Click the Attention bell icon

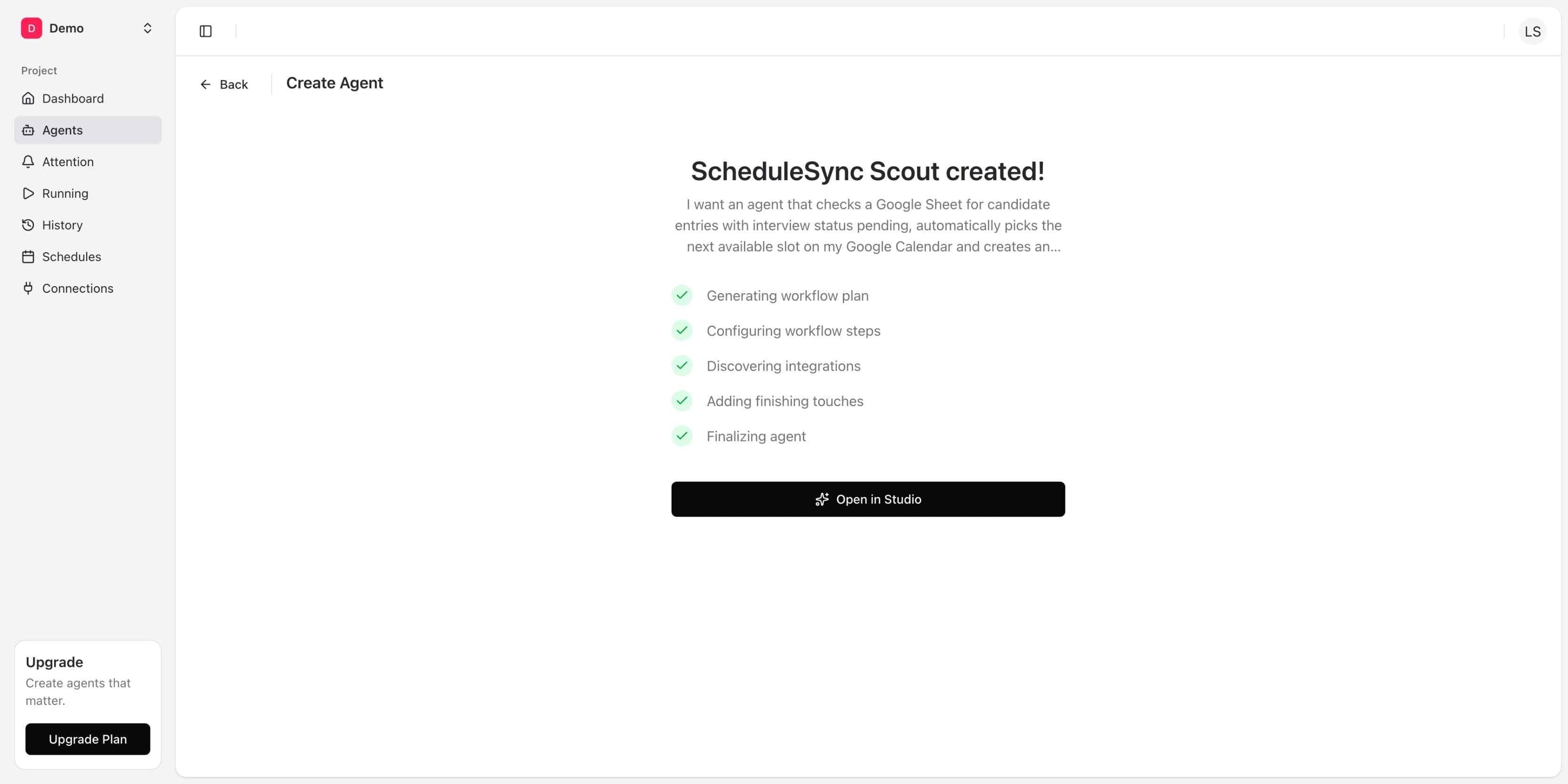tap(29, 161)
